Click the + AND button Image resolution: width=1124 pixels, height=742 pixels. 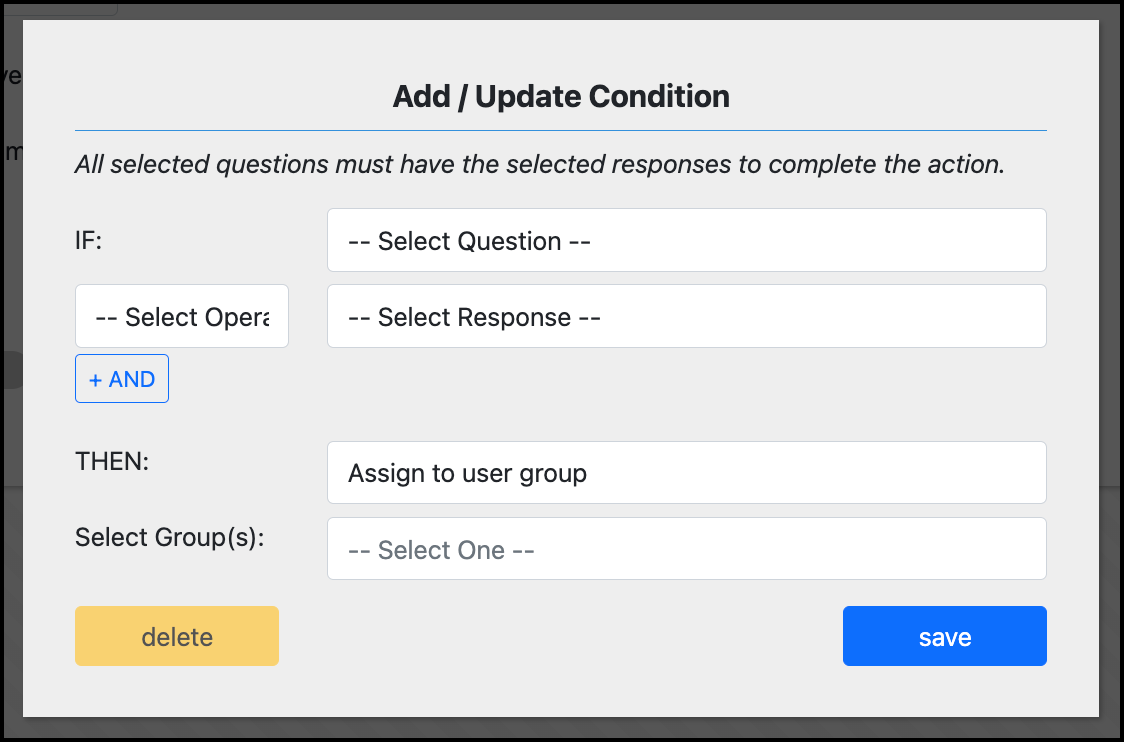pos(122,379)
